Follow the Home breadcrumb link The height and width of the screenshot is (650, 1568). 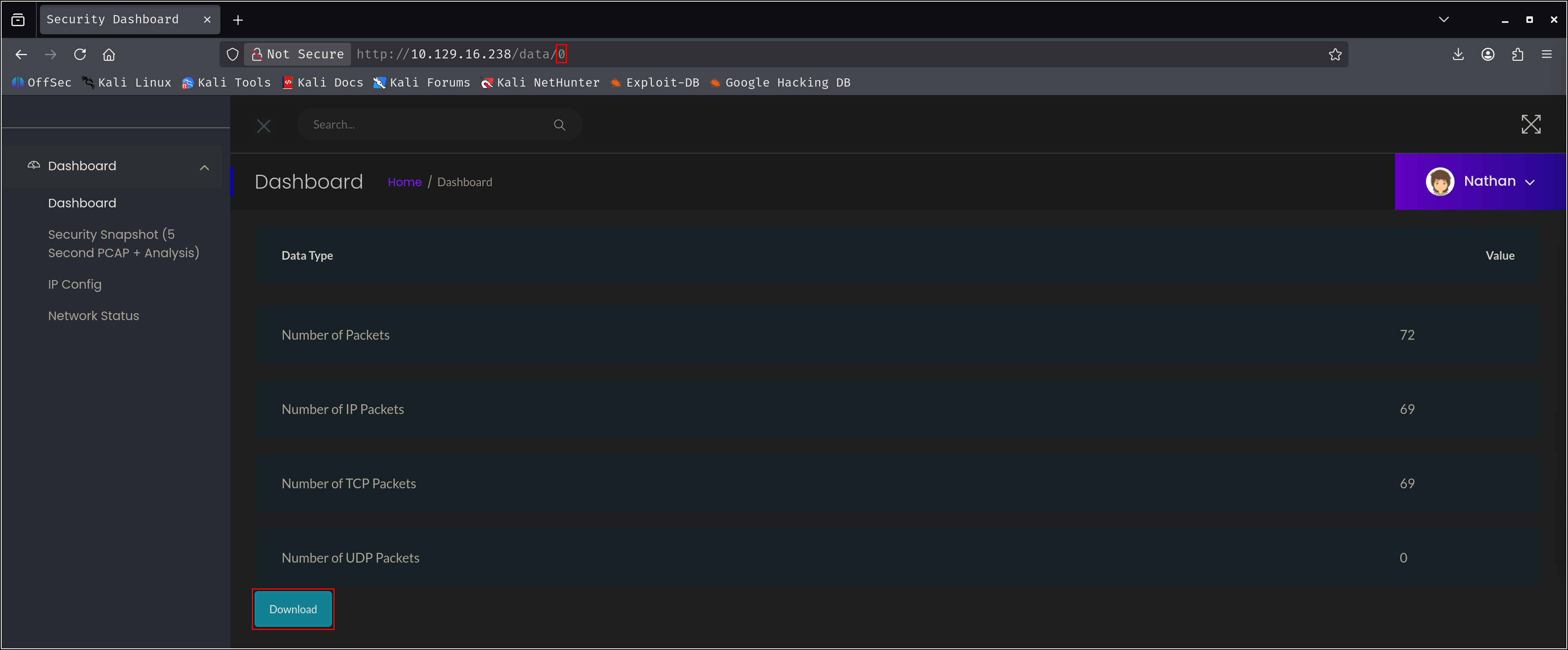coord(404,182)
